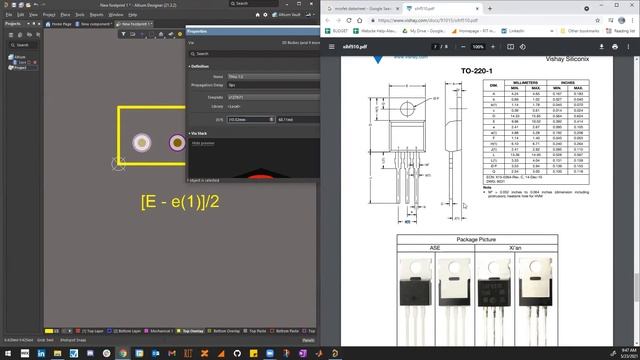Reload the Chrome page
640x360 pixels.
point(349,20)
